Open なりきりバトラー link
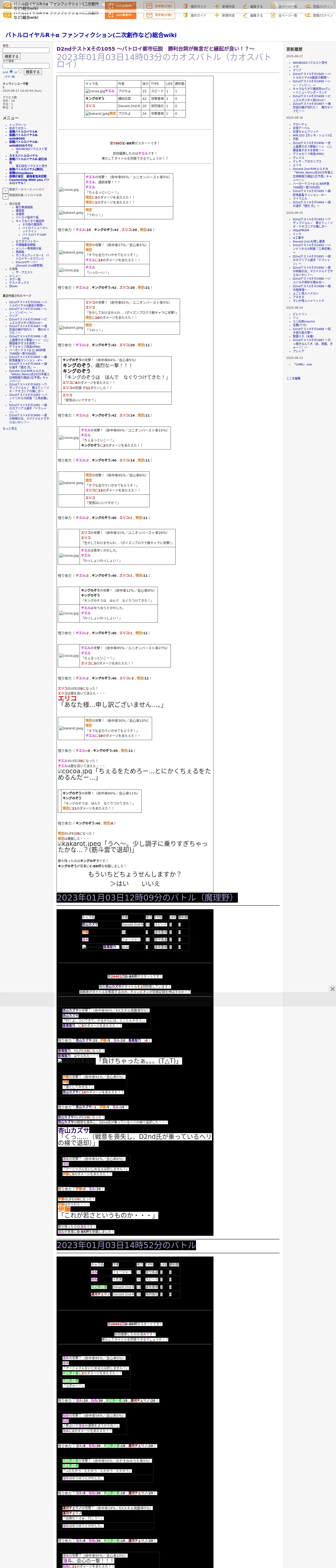 (27, 242)
